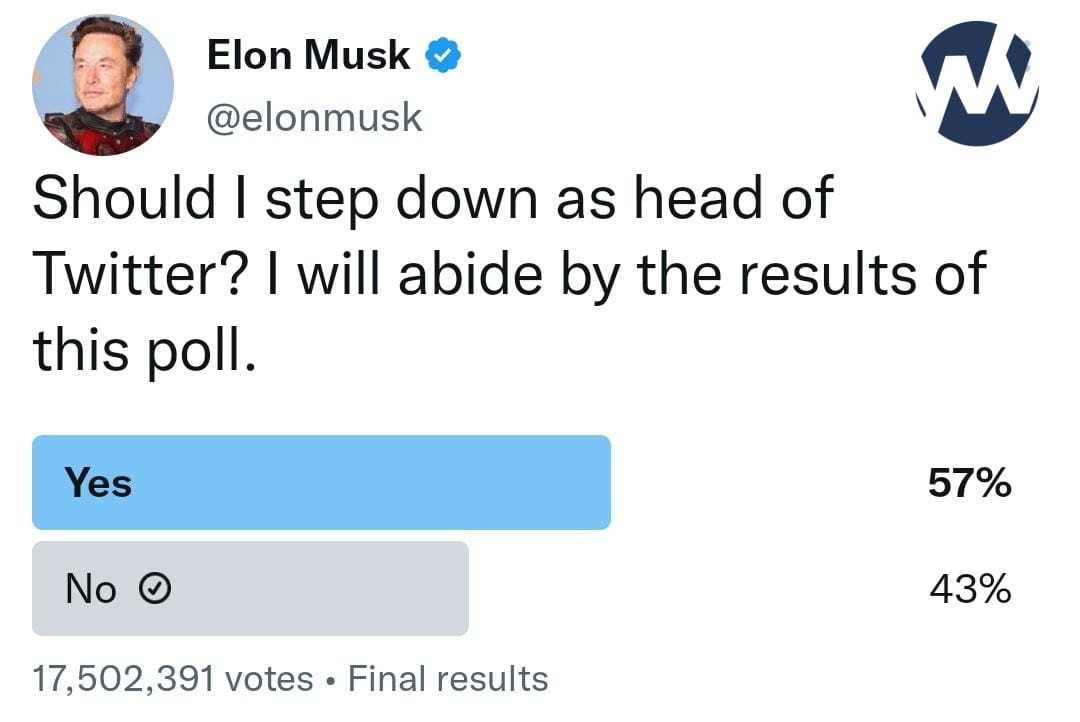
Task: Click the dot separator before Final results
Action: click(331, 680)
